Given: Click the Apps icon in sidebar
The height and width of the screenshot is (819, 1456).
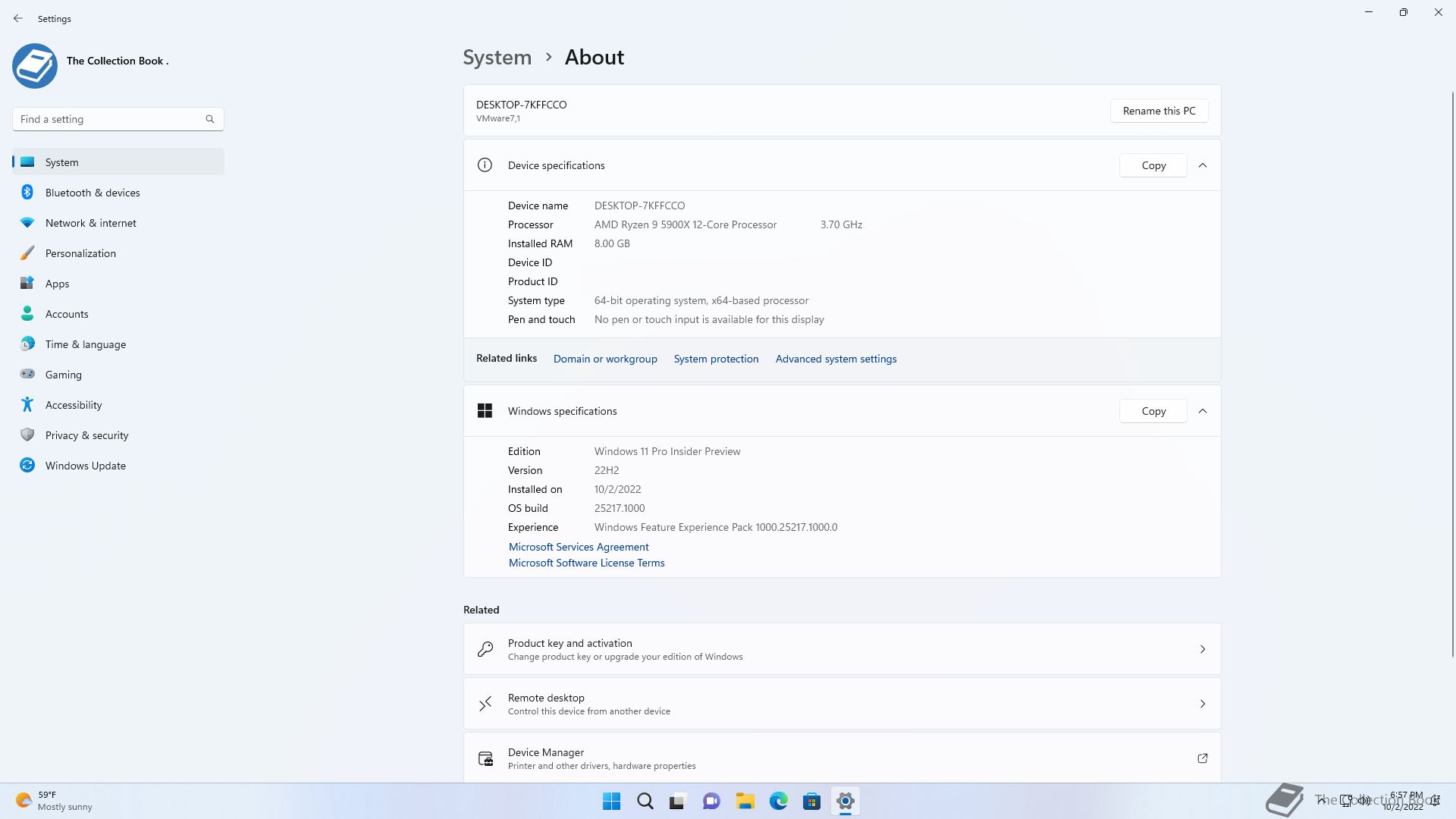Looking at the screenshot, I should [27, 284].
